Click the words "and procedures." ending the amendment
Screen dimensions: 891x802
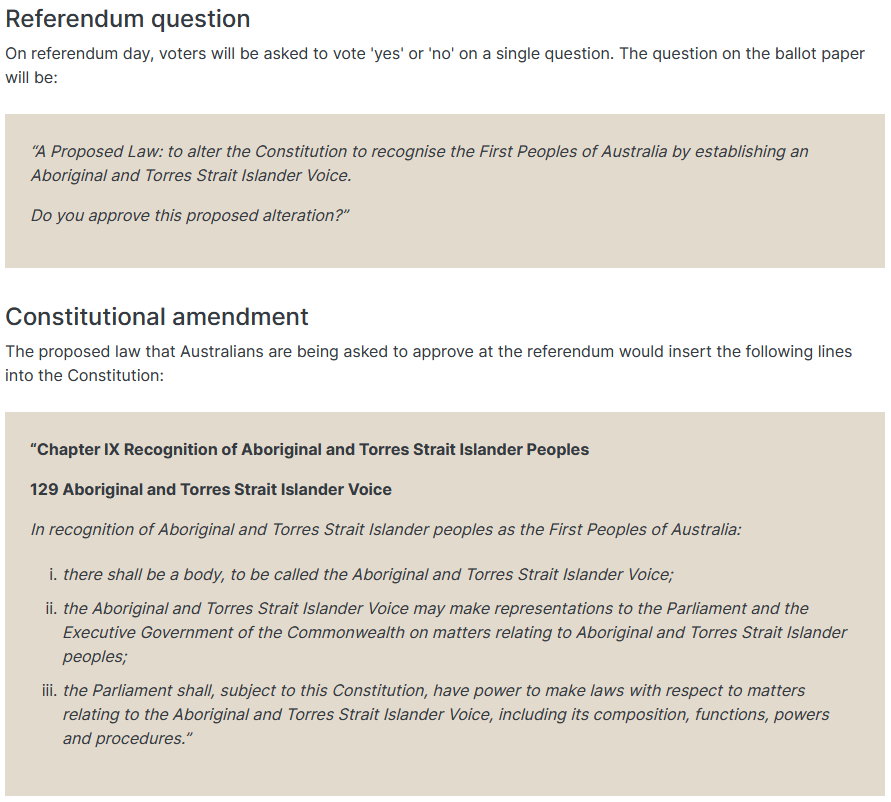point(123,739)
